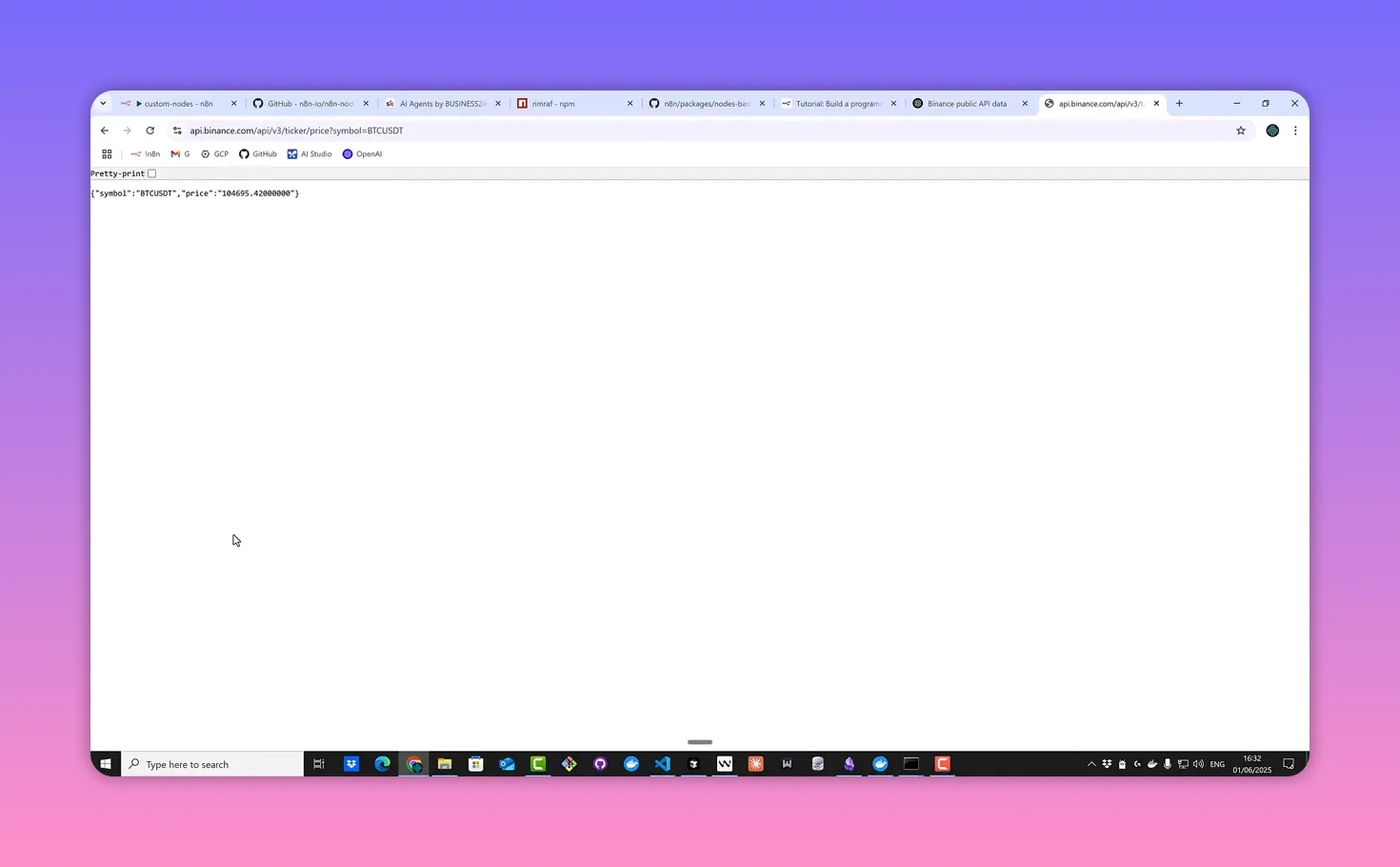Screen dimensions: 1400x867
Task: Go back using the back arrow
Action: pos(105,131)
